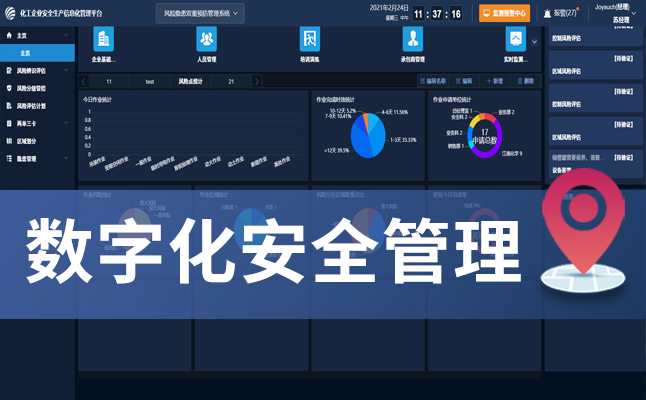646x400 pixels.
Task: Open the 风险分级管控 shield menu item
Action: [x=37, y=88]
